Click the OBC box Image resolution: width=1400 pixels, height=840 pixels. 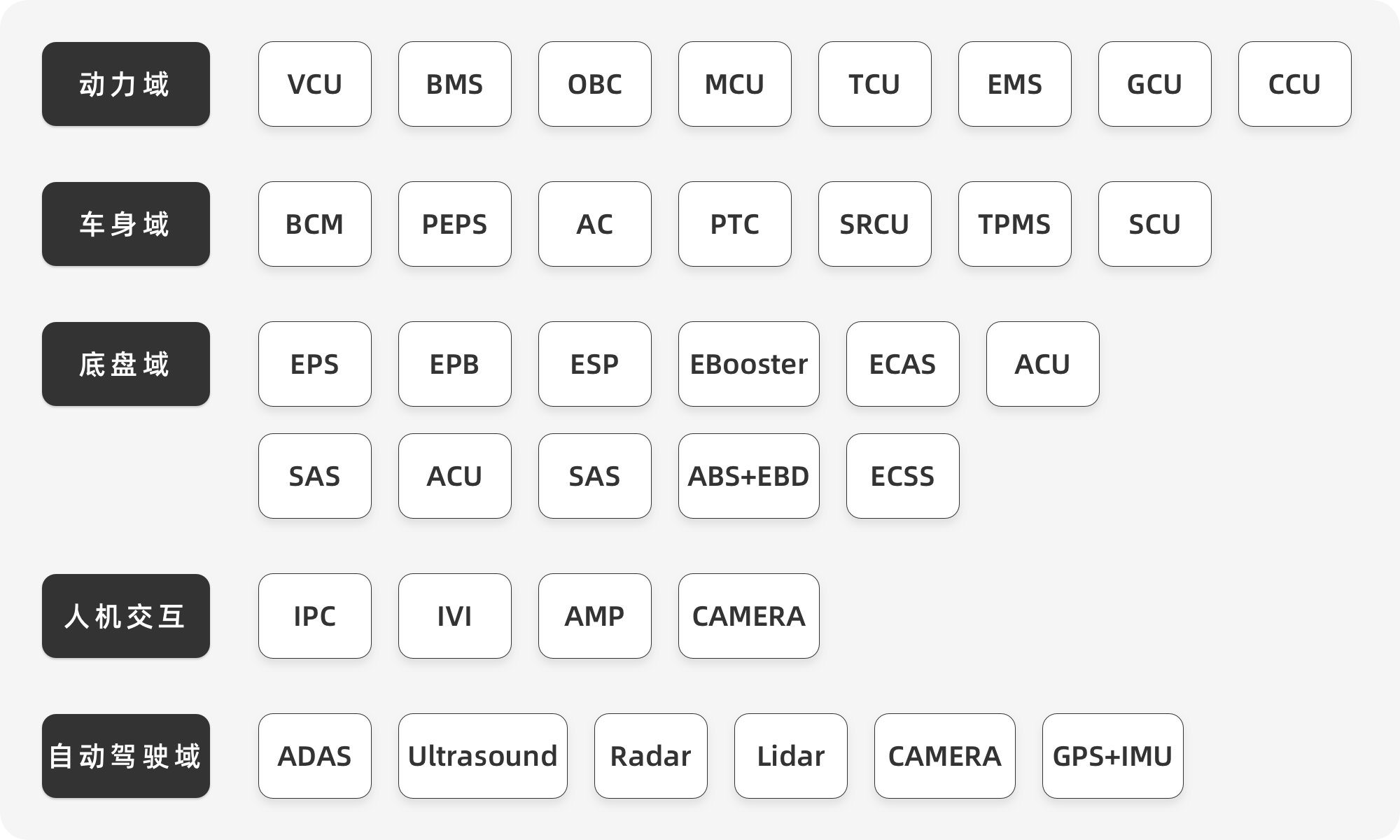(595, 84)
